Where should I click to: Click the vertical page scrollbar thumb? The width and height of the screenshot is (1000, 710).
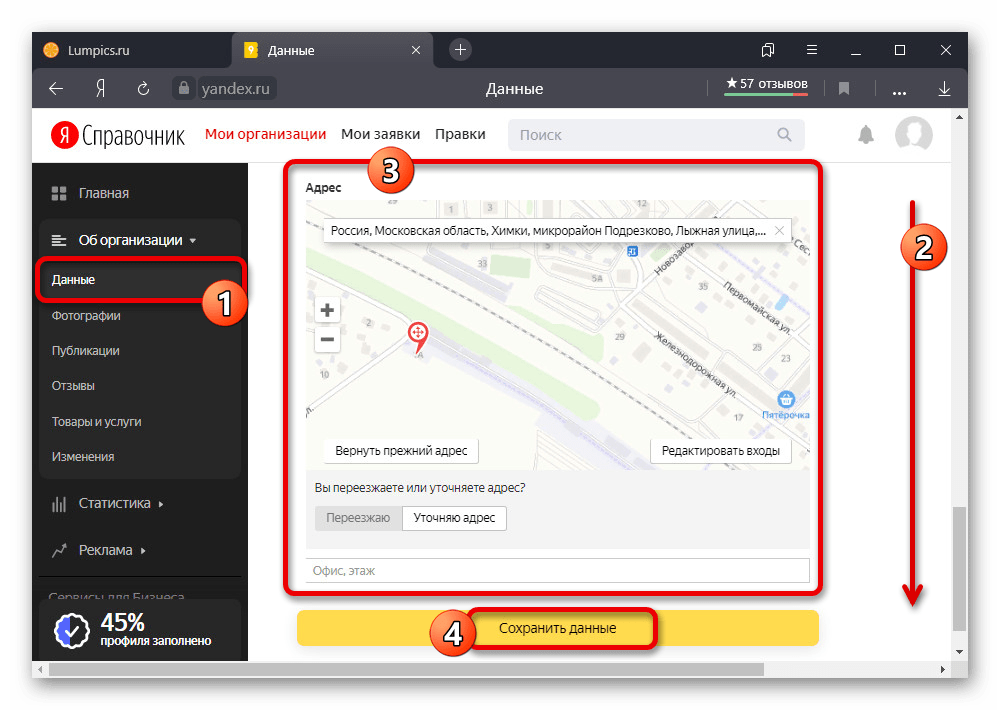(x=960, y=565)
